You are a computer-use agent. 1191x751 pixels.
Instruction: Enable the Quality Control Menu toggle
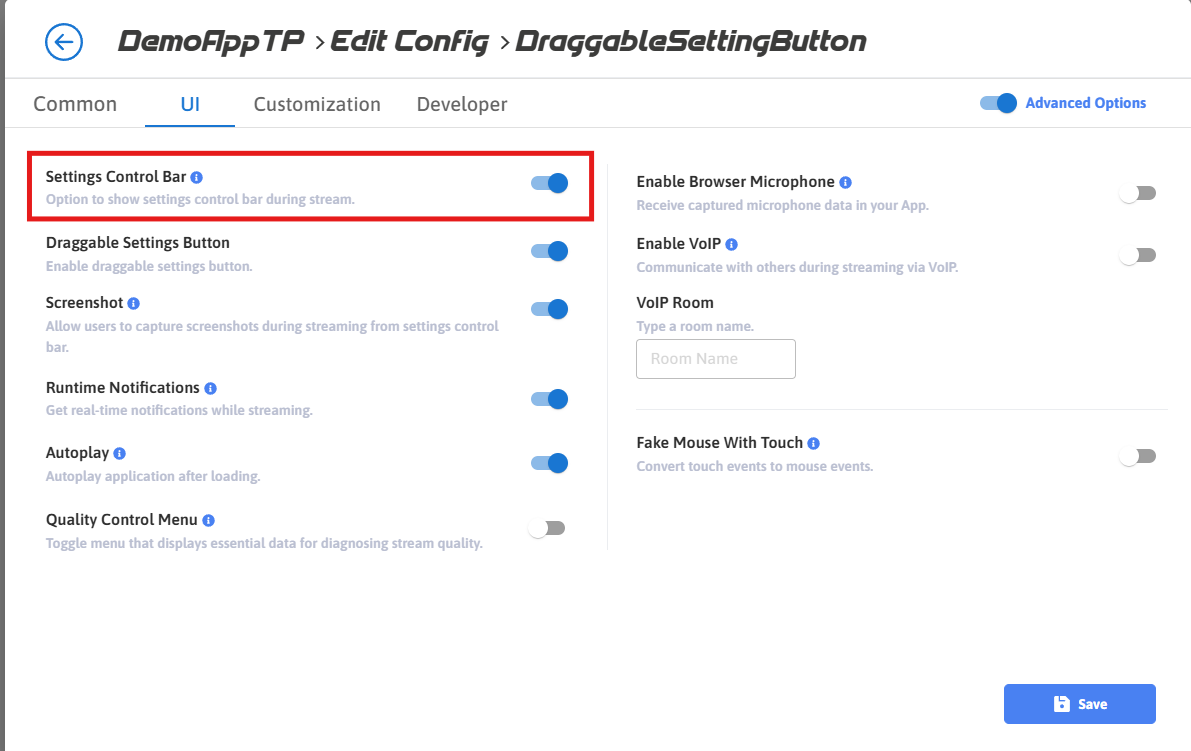[x=547, y=528]
